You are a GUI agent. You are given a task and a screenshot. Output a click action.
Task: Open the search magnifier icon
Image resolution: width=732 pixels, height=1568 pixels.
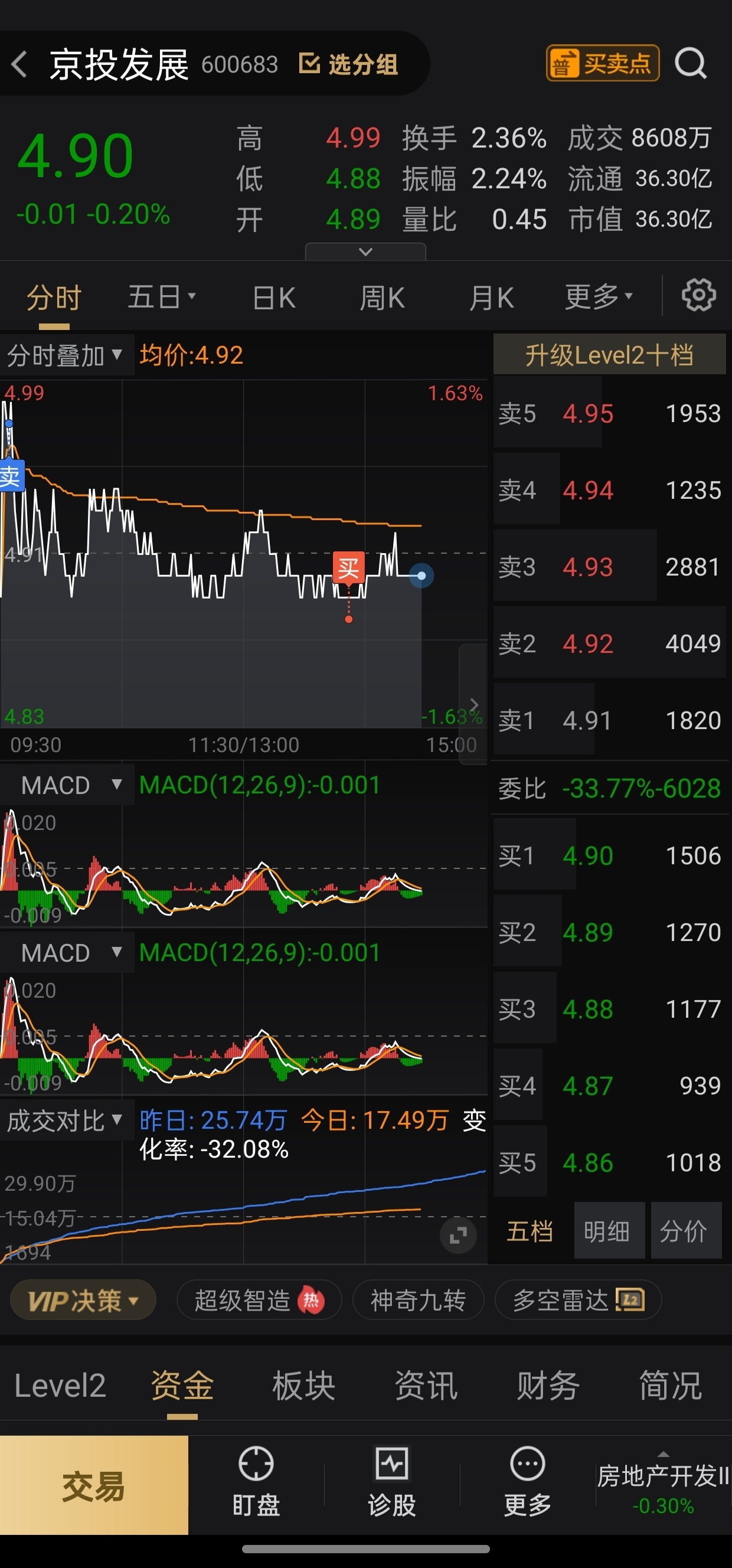[691, 63]
